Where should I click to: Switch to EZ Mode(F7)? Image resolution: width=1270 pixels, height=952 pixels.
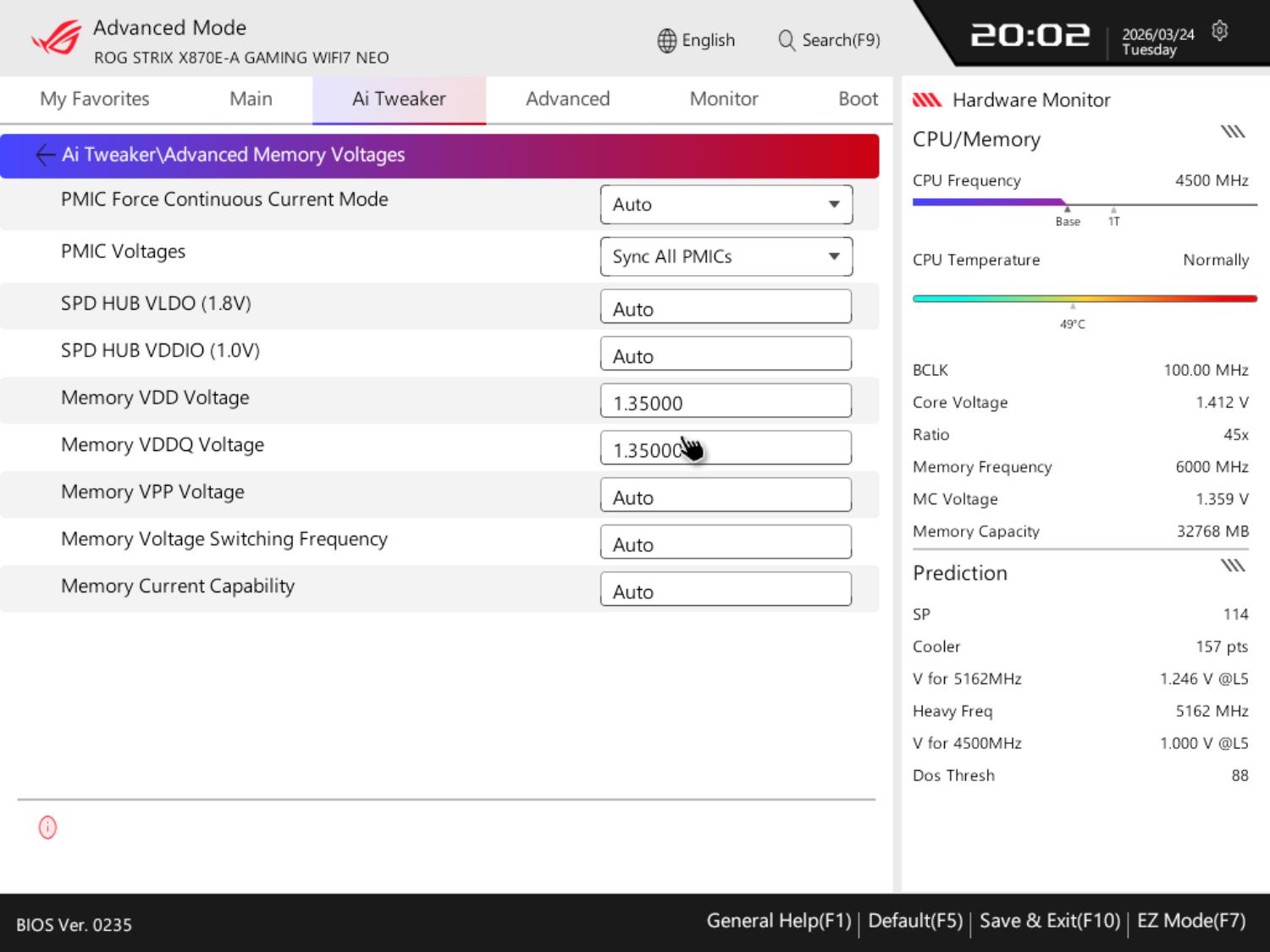(1190, 921)
